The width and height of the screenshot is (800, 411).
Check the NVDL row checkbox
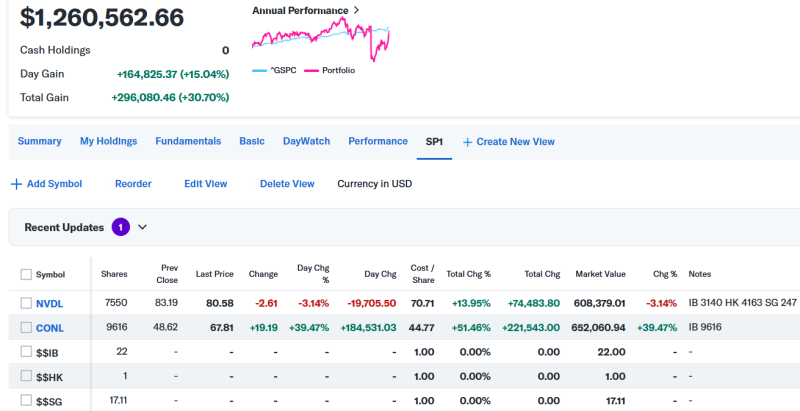(x=26, y=303)
